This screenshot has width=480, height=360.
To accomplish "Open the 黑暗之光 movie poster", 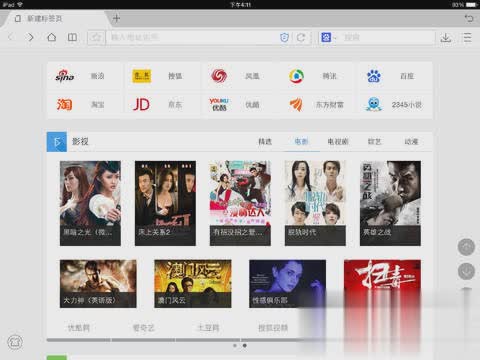I will [90, 203].
